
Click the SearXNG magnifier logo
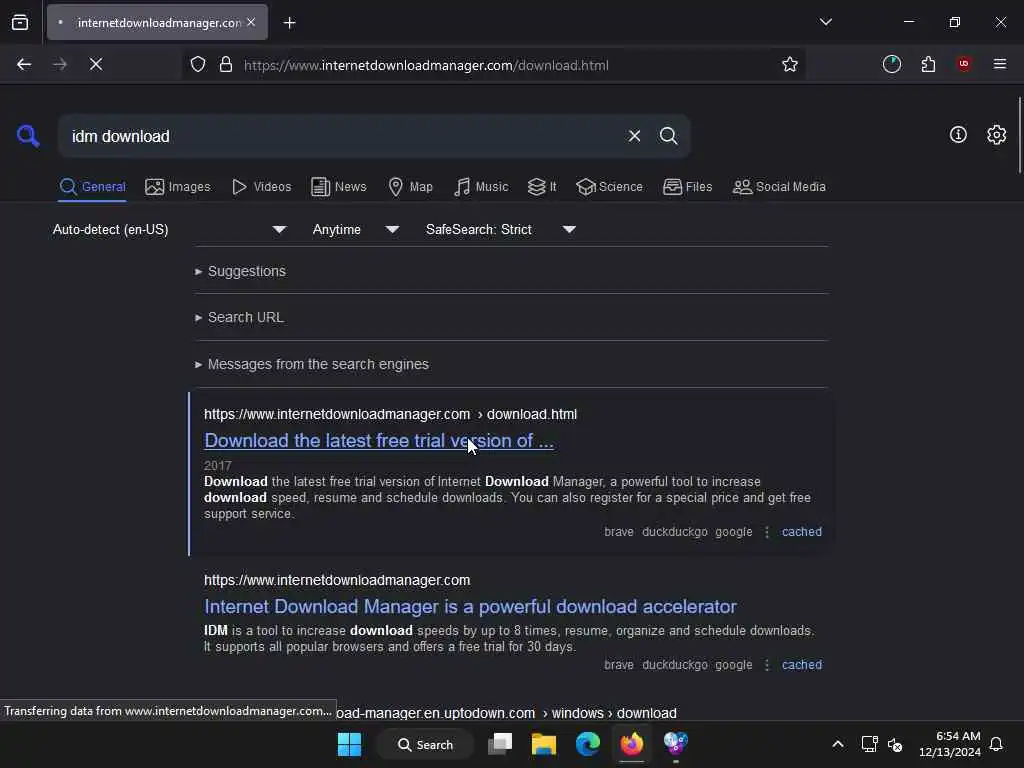pyautogui.click(x=27, y=136)
